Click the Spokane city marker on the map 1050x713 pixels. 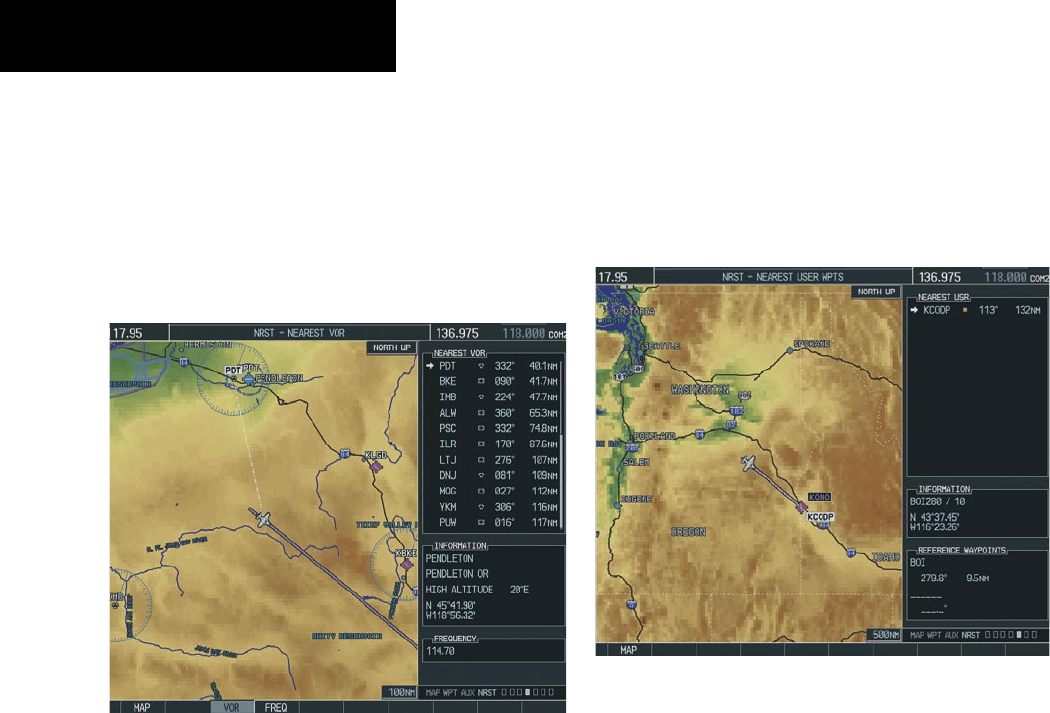[x=790, y=349]
